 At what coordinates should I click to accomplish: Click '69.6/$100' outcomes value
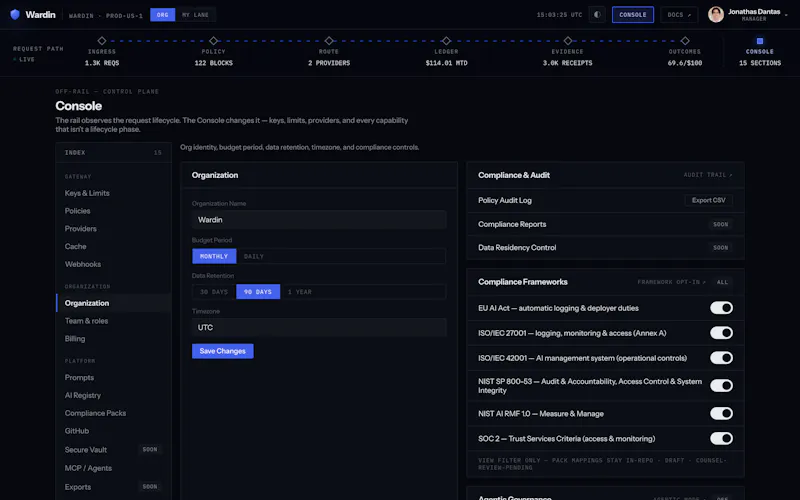tap(685, 63)
